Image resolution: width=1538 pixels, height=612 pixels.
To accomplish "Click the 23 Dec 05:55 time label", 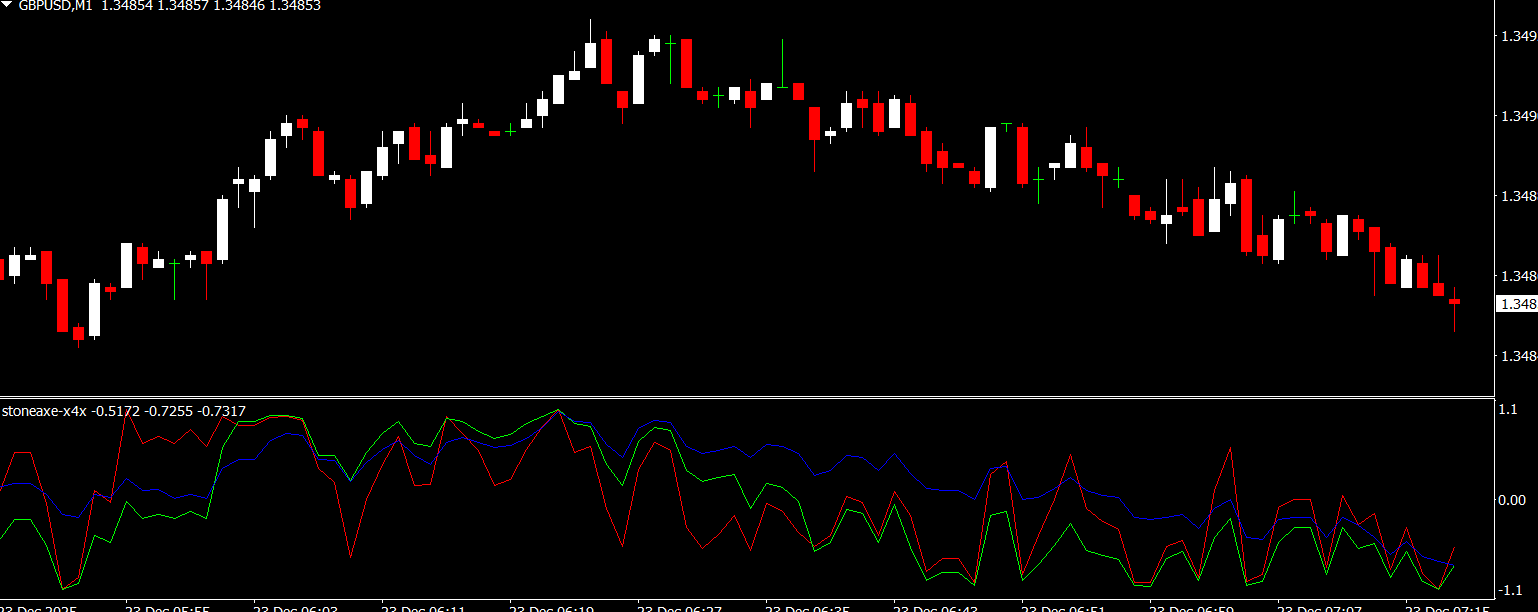I will 167,607.
